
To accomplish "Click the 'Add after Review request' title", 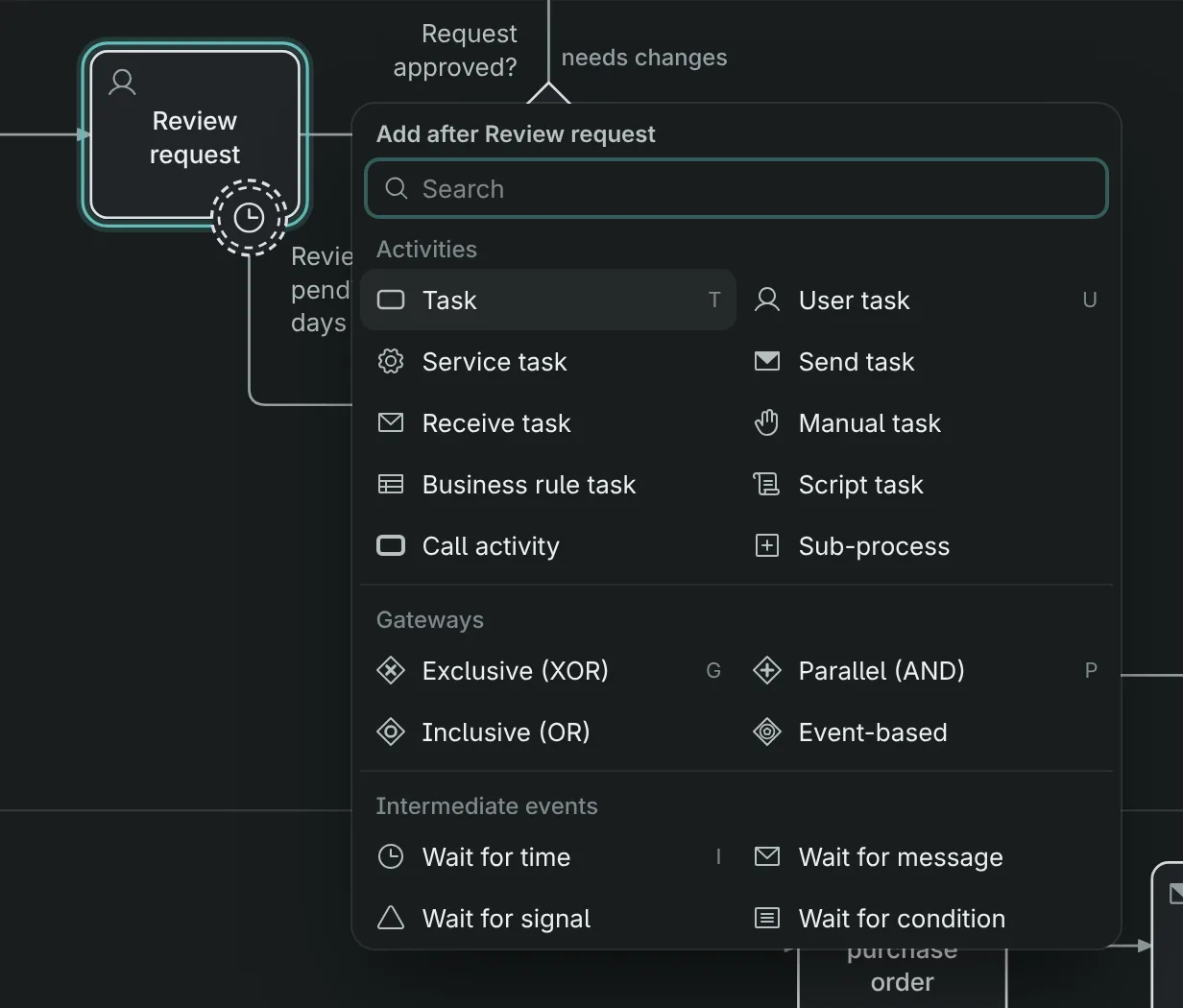I will pos(516,133).
